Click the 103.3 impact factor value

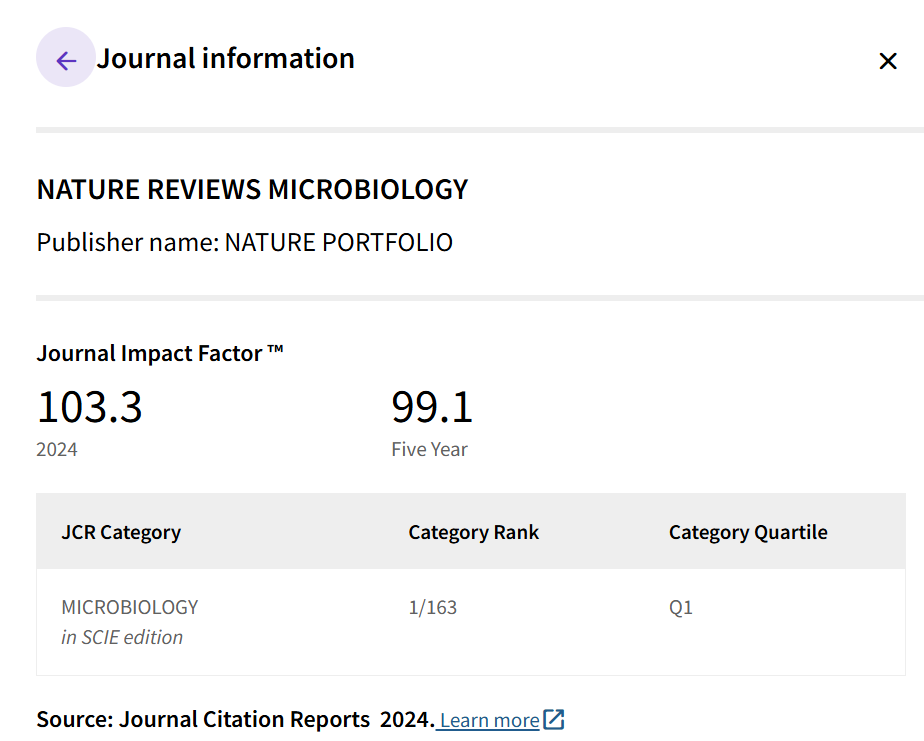(x=90, y=407)
